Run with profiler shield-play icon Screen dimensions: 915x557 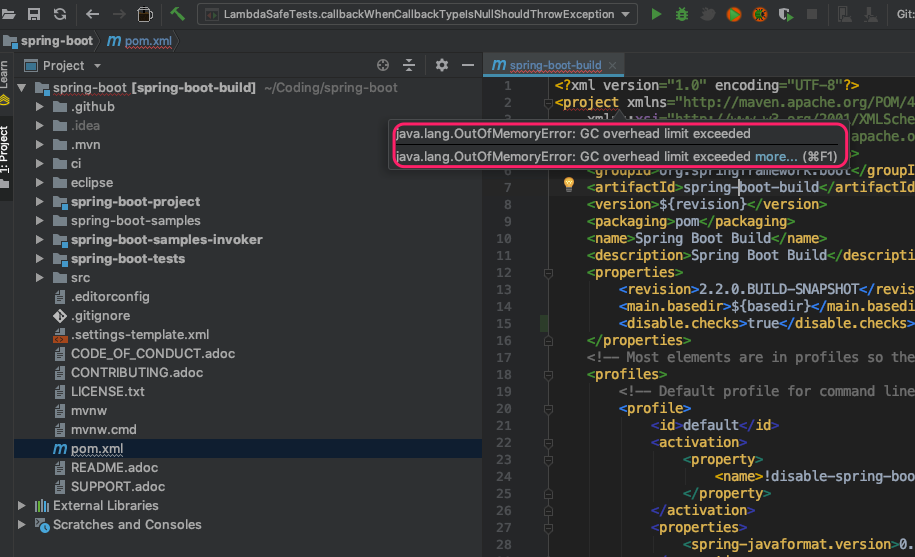[x=786, y=14]
